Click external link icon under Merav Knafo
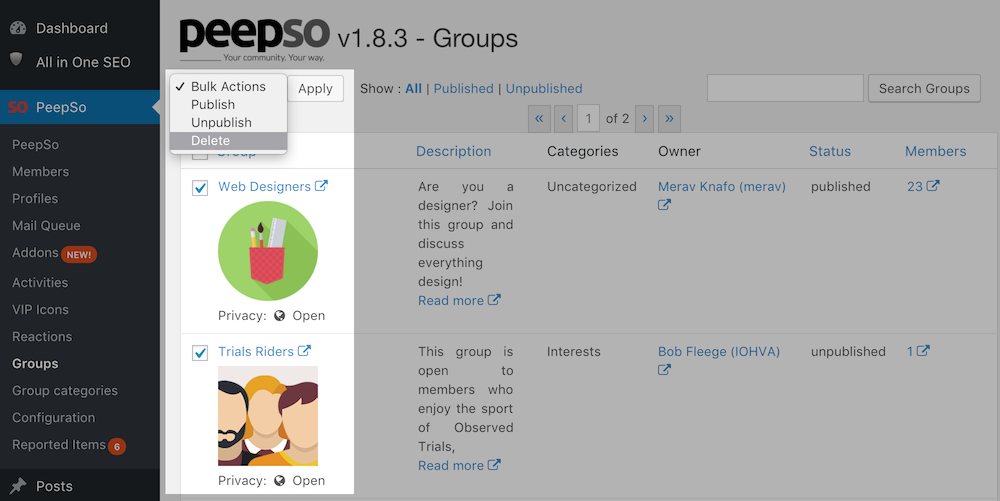The width and height of the screenshot is (1000, 501). point(664,205)
